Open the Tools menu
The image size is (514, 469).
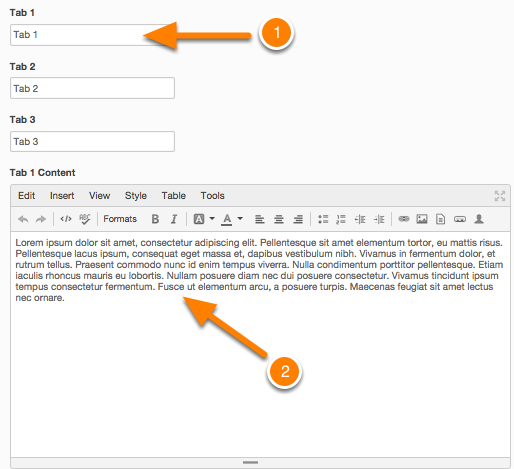pos(212,196)
